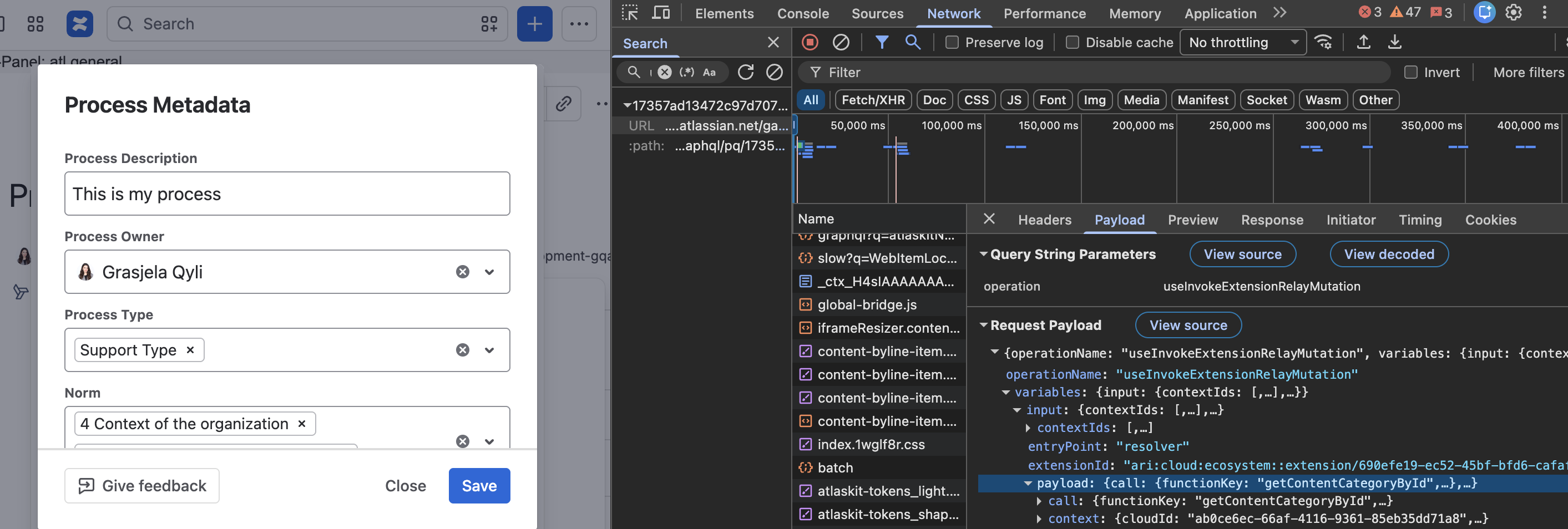Enable Preserve log checkbox

tap(952, 42)
